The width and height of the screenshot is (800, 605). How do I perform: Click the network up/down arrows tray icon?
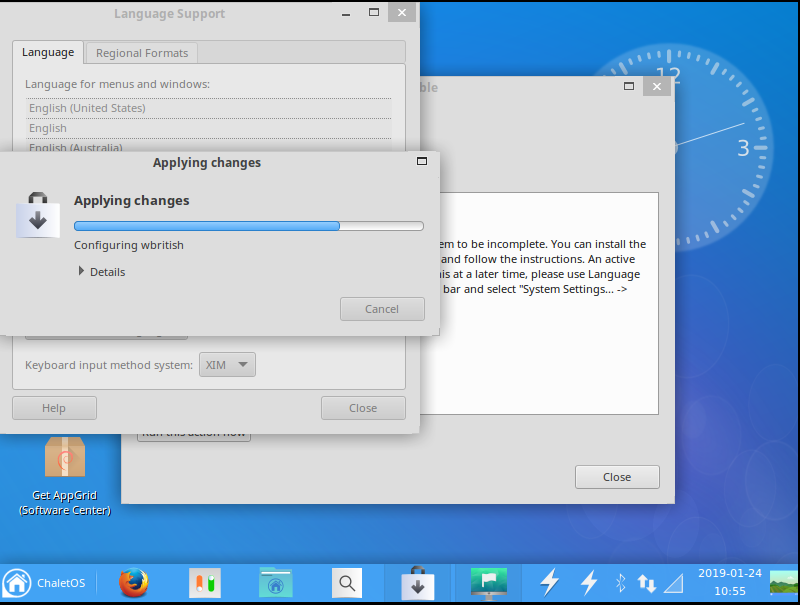click(x=647, y=583)
